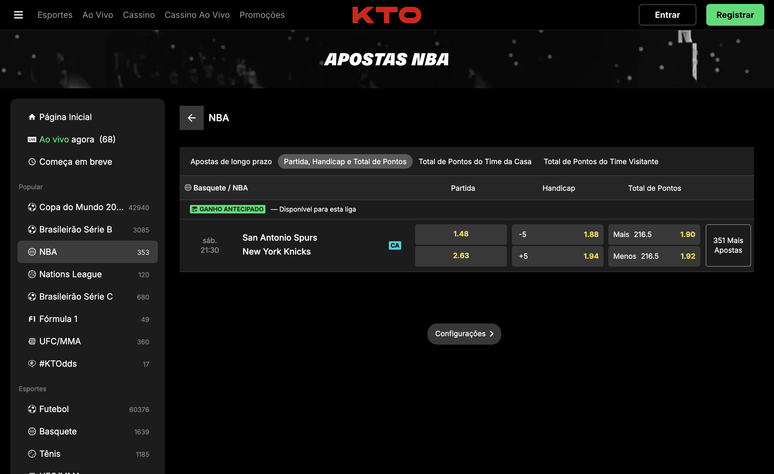Viewport: 774px width, 474px height.
Task: Open Fórmula 1 sidebar entry
Action: coord(87,319)
